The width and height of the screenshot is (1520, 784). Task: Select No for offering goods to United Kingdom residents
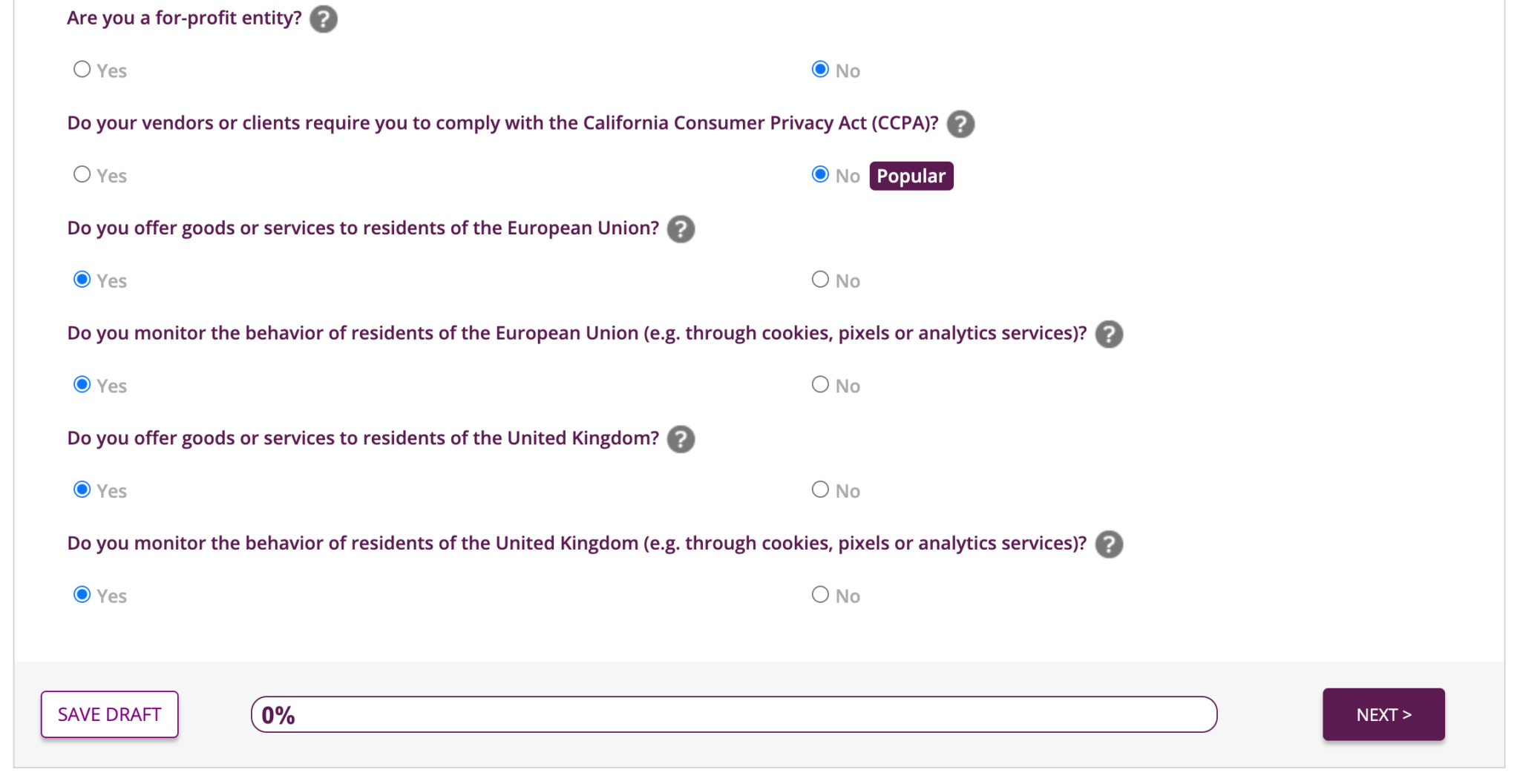pos(820,490)
